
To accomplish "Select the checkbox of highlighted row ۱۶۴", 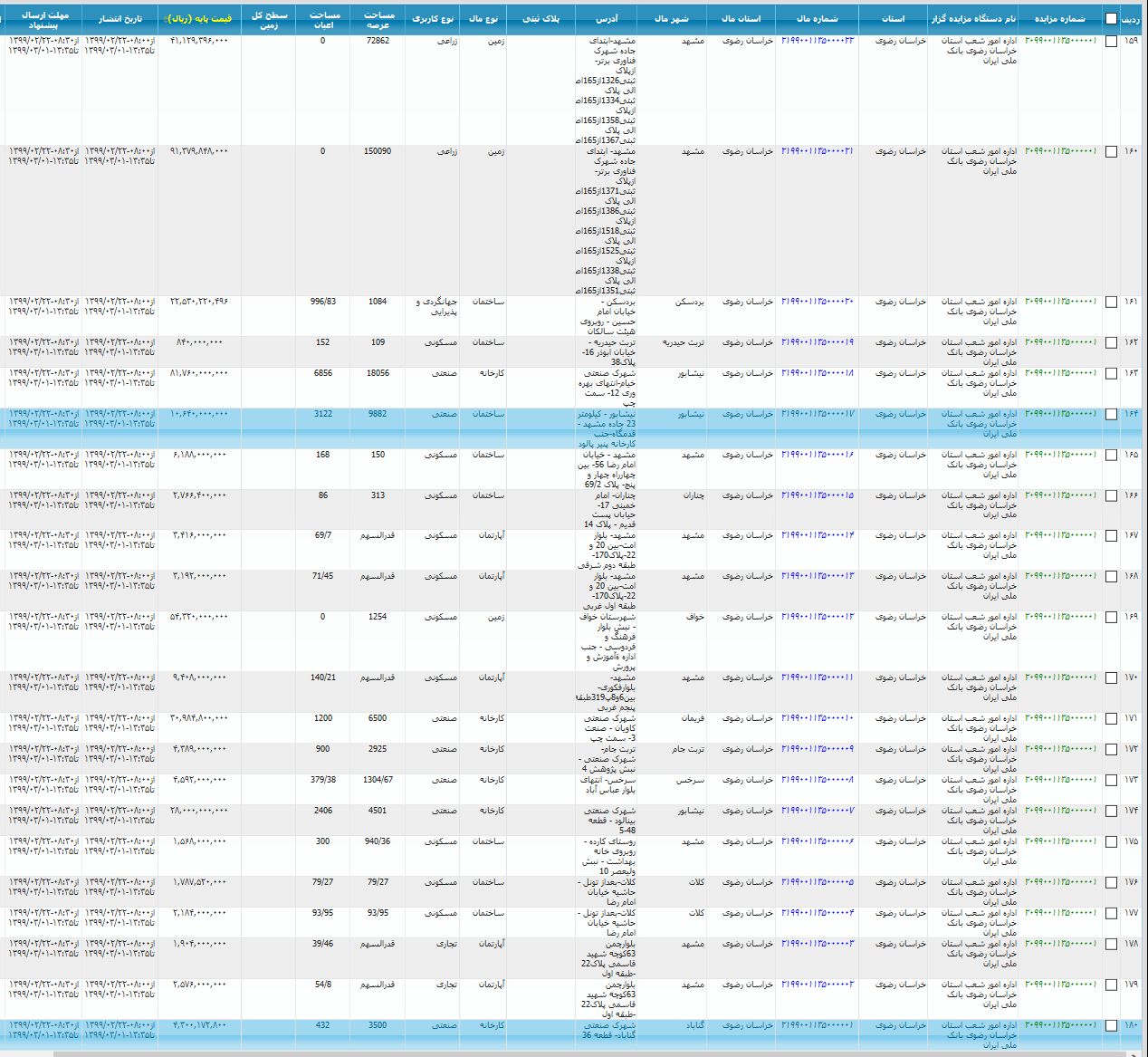I will pyautogui.click(x=1111, y=415).
